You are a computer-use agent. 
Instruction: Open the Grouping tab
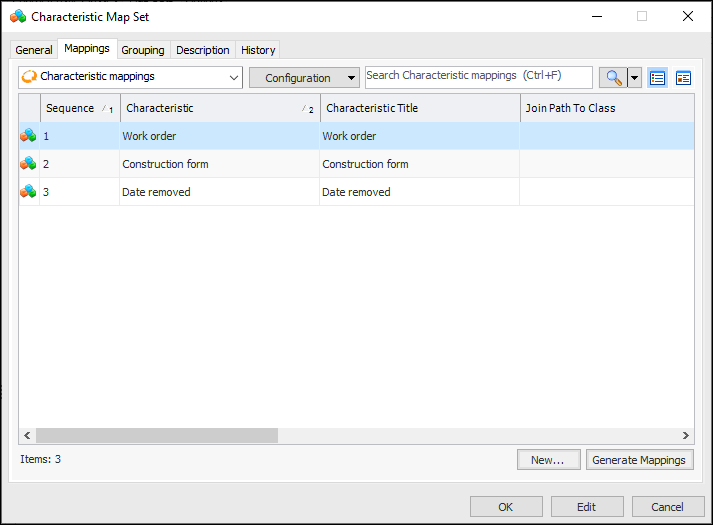[142, 50]
